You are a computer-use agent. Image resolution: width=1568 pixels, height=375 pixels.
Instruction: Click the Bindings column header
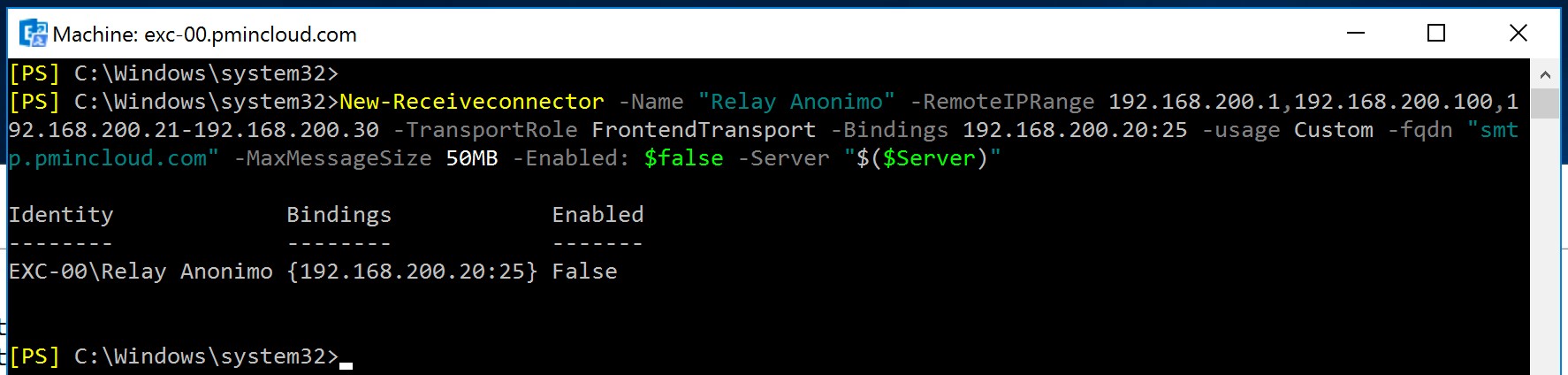pyautogui.click(x=339, y=215)
